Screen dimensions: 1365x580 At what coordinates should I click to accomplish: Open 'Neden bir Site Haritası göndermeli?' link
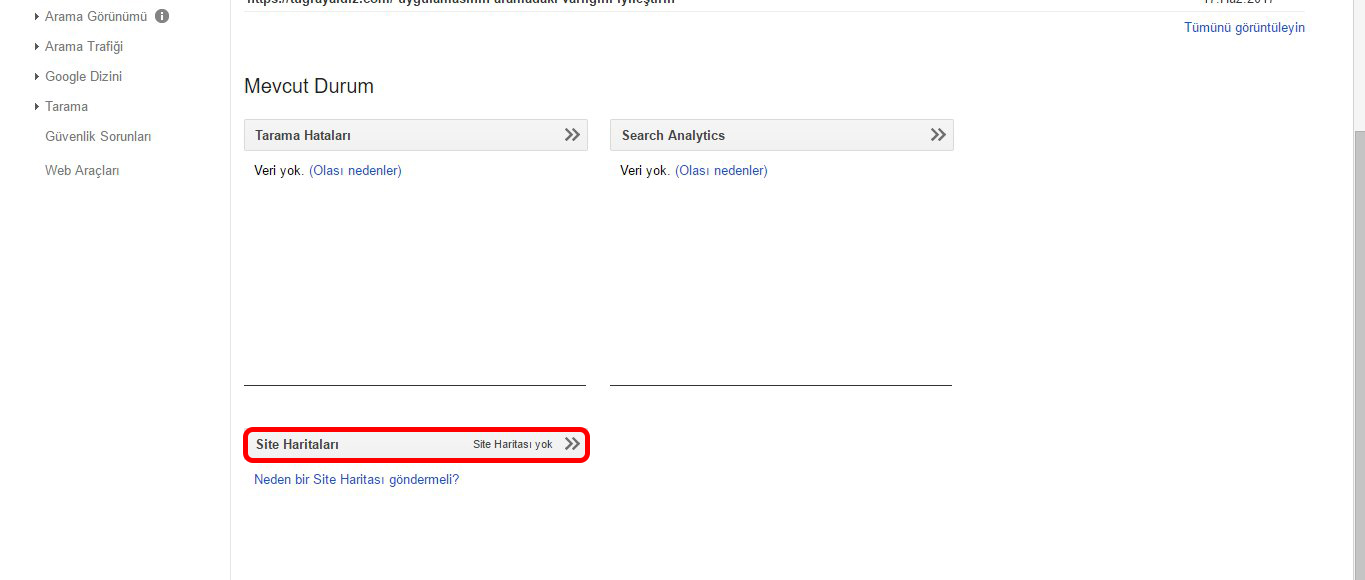(356, 479)
